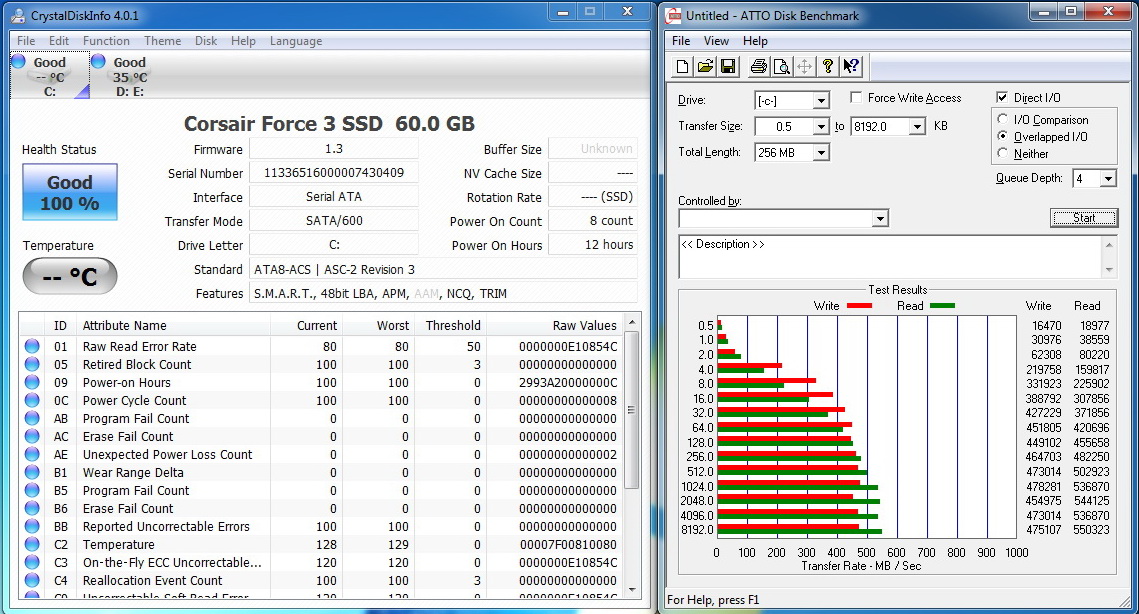Screen dimensions: 1139x614
Task: Click status orb for Raw Read Error Rate
Action: coord(32,347)
